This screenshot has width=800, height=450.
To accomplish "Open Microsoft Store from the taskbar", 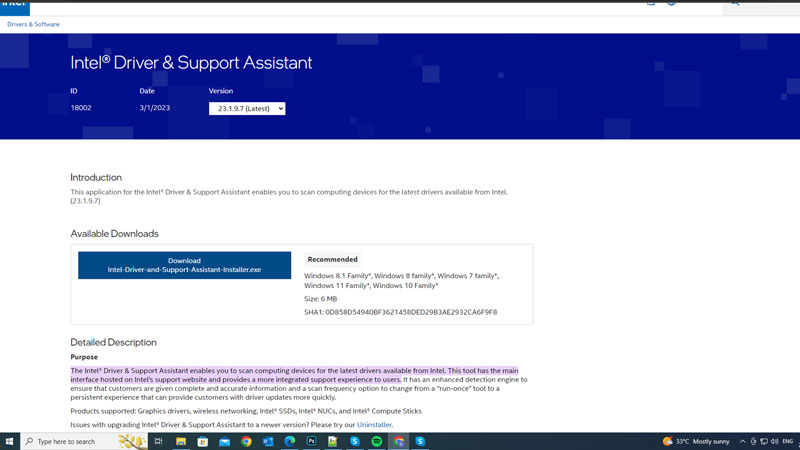I will click(203, 441).
